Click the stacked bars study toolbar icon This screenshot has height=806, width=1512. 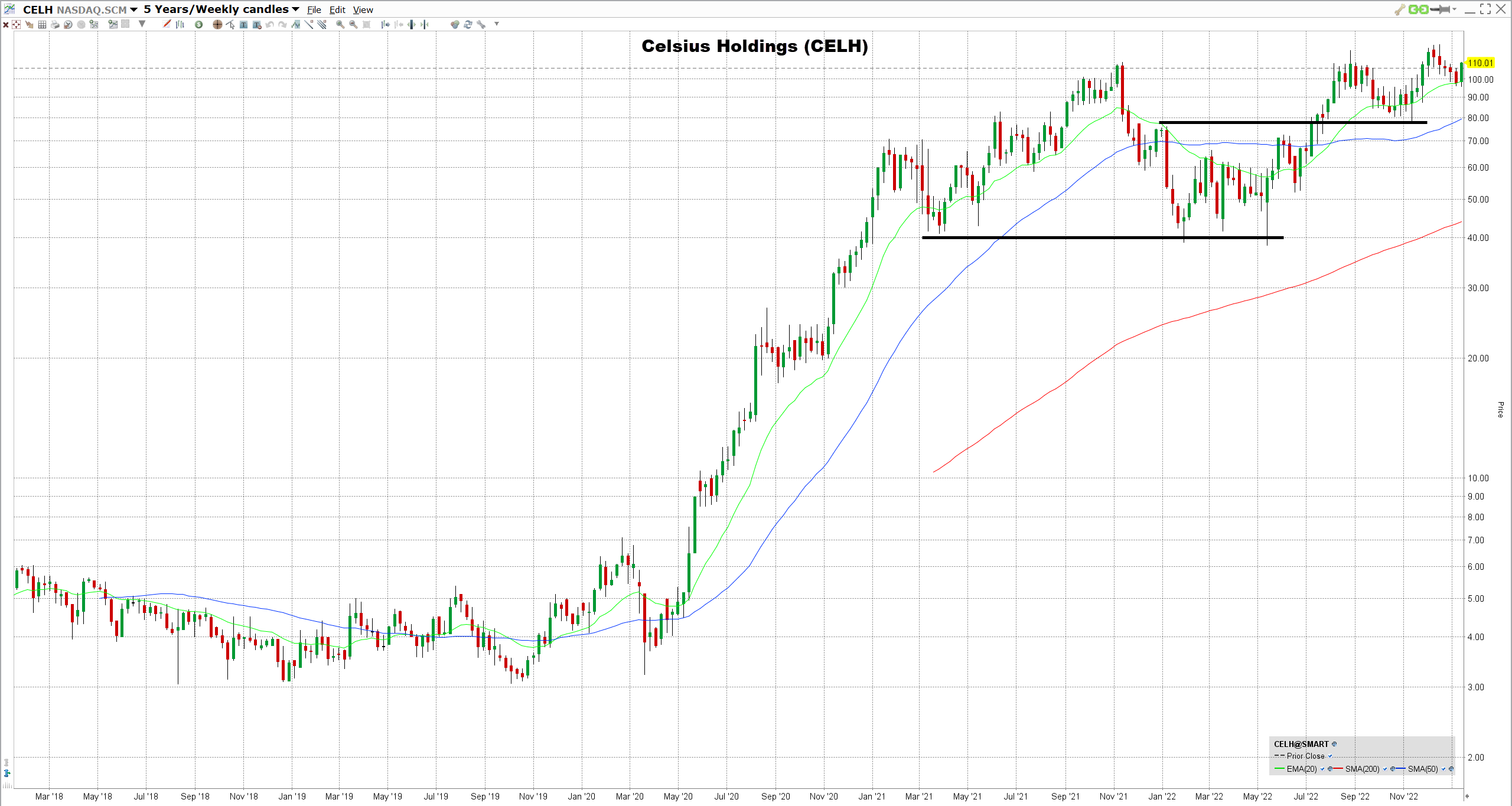pyautogui.click(x=296, y=24)
